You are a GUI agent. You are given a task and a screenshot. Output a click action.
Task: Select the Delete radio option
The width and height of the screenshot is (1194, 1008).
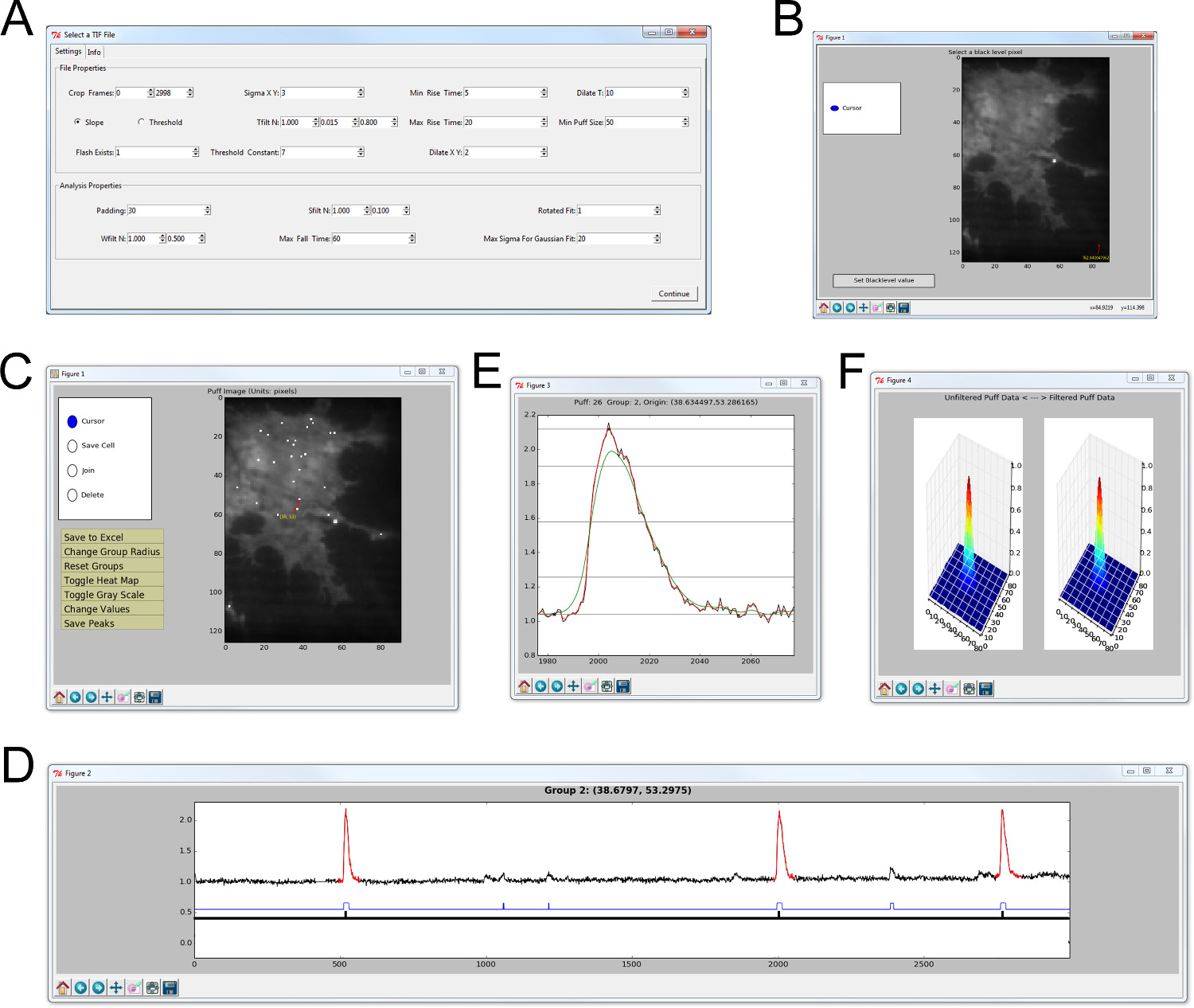point(72,495)
